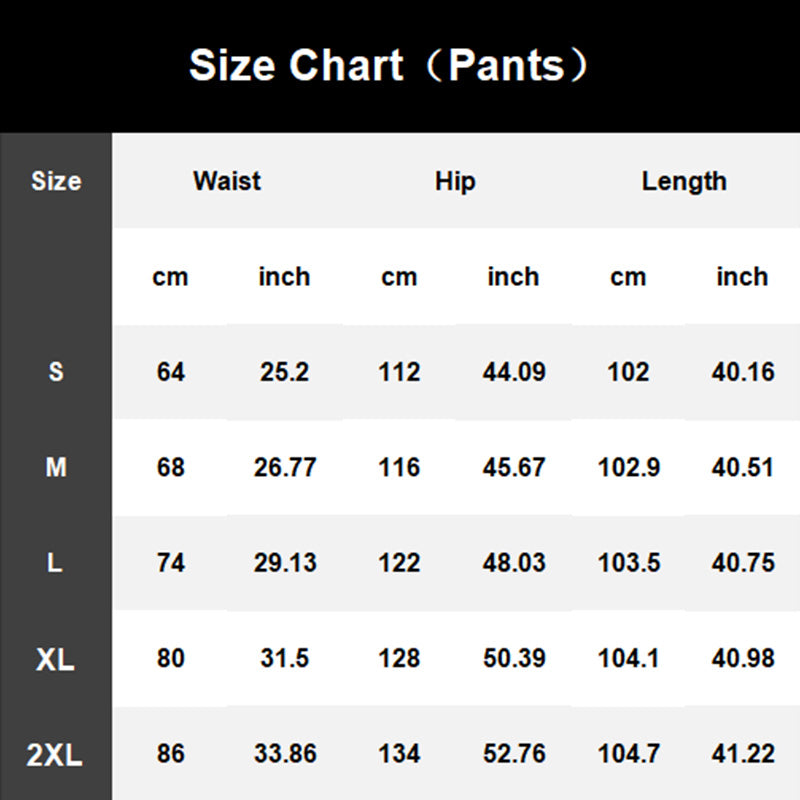Select the Waist column header
This screenshot has height=800, width=800.
click(227, 181)
